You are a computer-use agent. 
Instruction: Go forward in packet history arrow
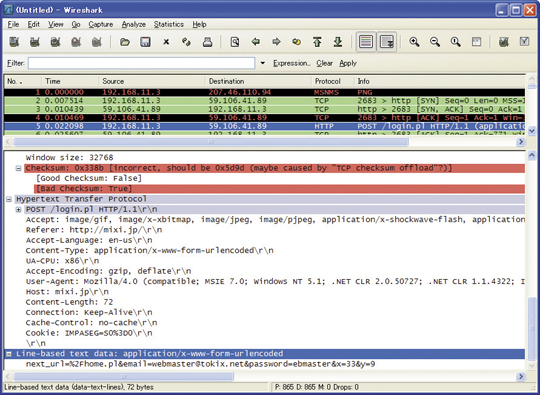(276, 42)
